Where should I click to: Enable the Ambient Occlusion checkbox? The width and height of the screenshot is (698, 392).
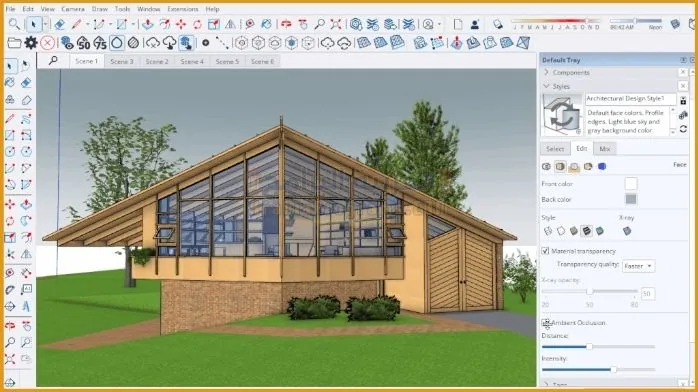[x=545, y=323]
